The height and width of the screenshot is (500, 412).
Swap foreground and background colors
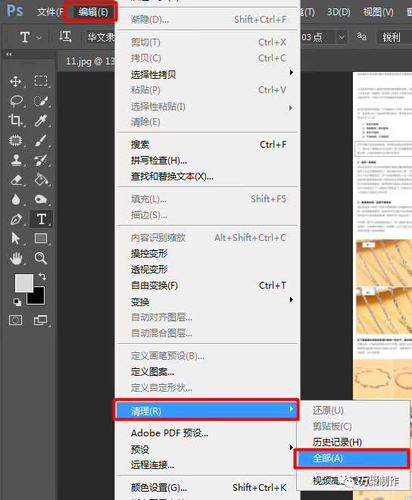42,276
